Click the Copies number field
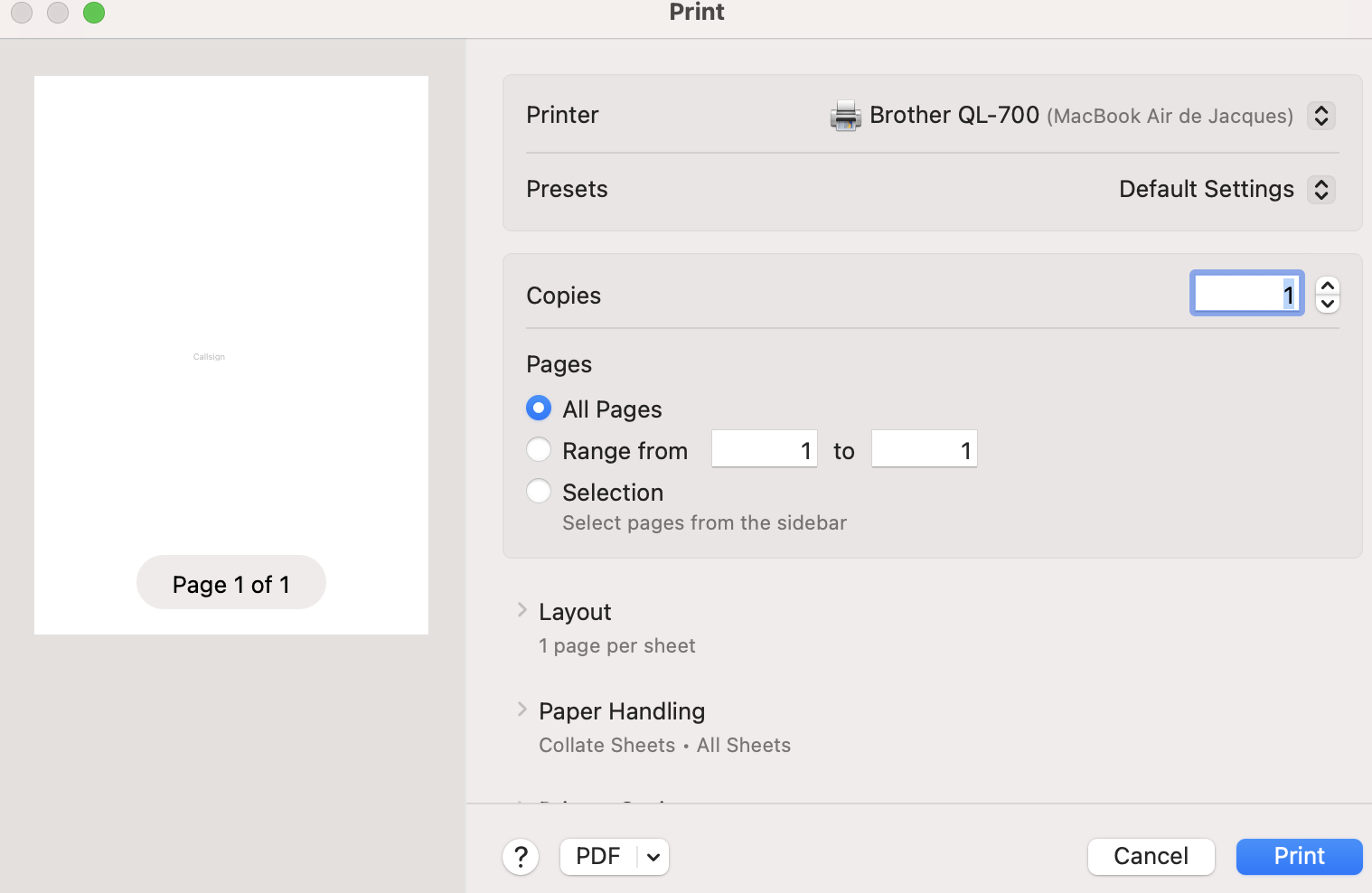The height and width of the screenshot is (893, 1372). click(x=1245, y=294)
